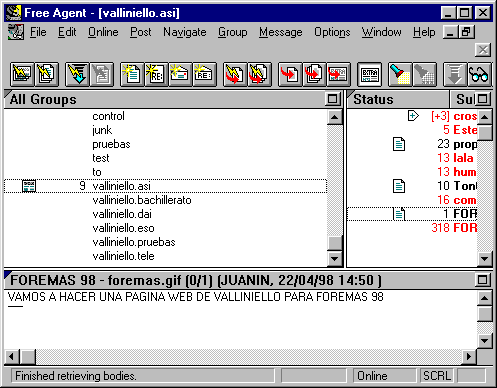Click the document icon on the Ton message row
The image size is (497, 388).
(x=399, y=186)
